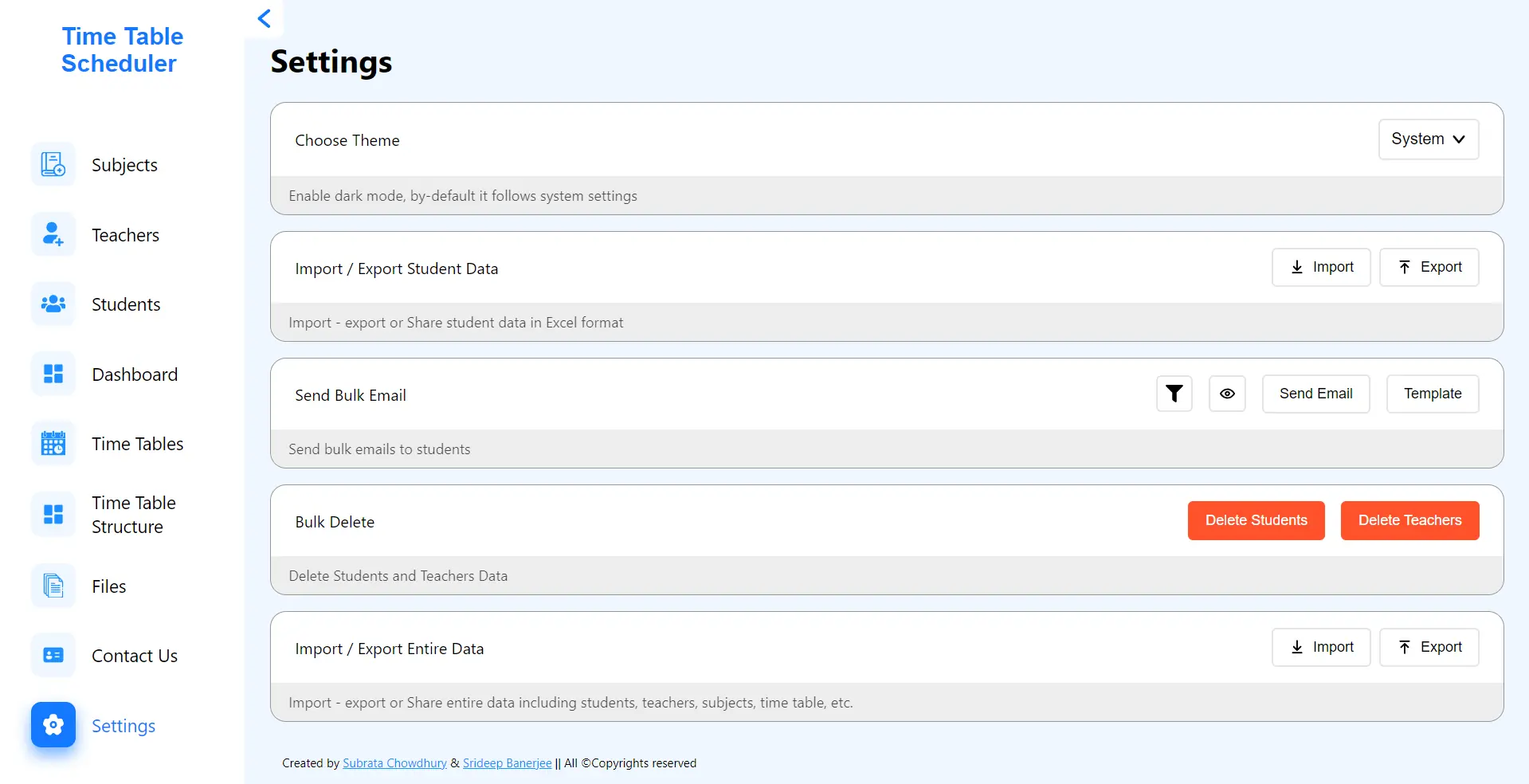Open the email Template button
Viewport: 1529px width, 784px height.
pyautogui.click(x=1433, y=394)
